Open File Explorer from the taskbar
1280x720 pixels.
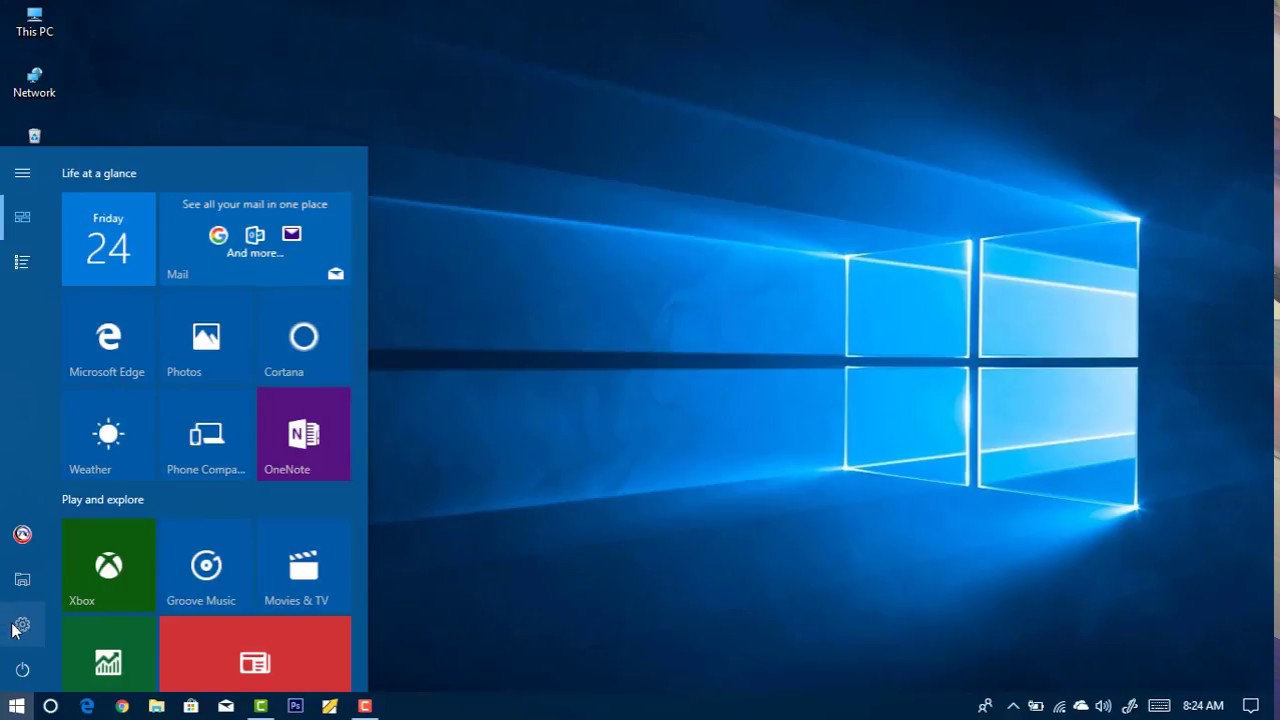click(x=157, y=706)
